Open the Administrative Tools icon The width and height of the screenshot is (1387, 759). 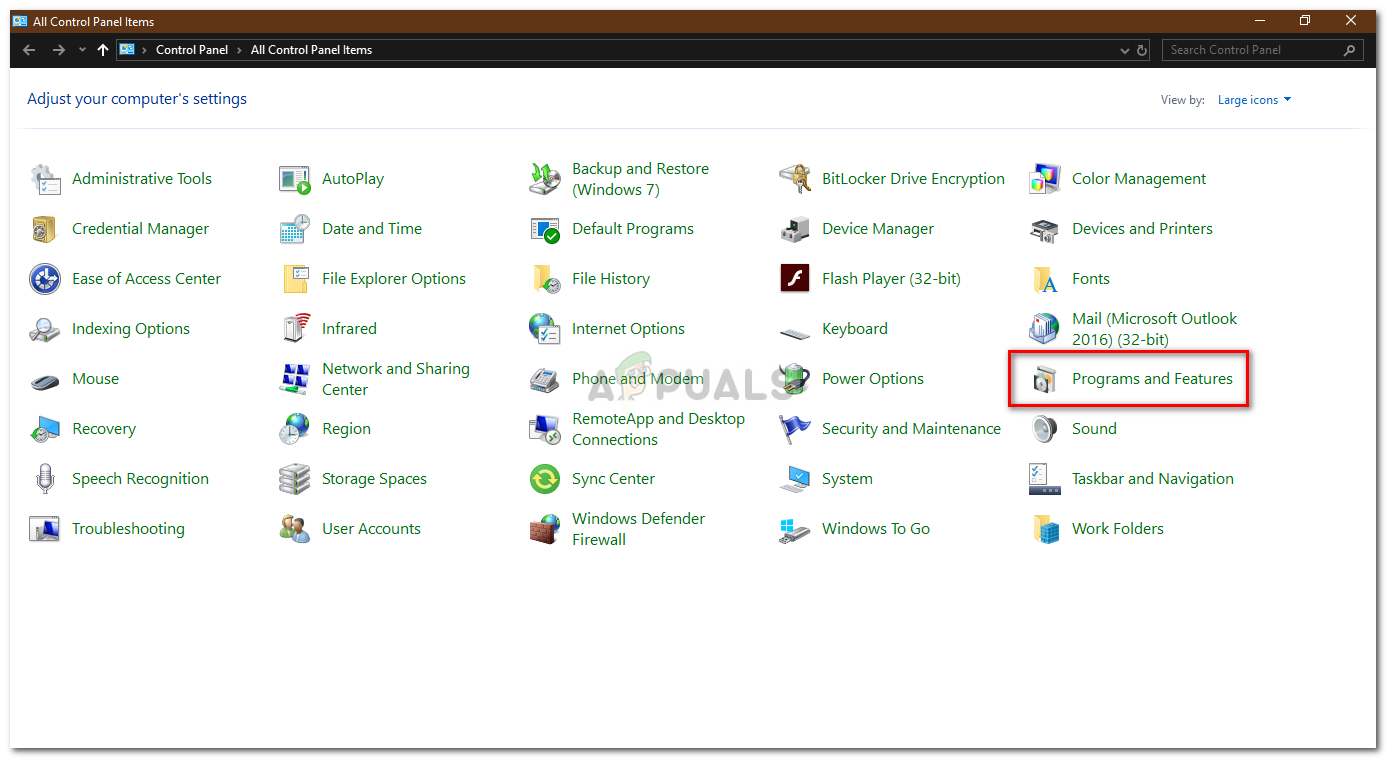[x=45, y=179]
